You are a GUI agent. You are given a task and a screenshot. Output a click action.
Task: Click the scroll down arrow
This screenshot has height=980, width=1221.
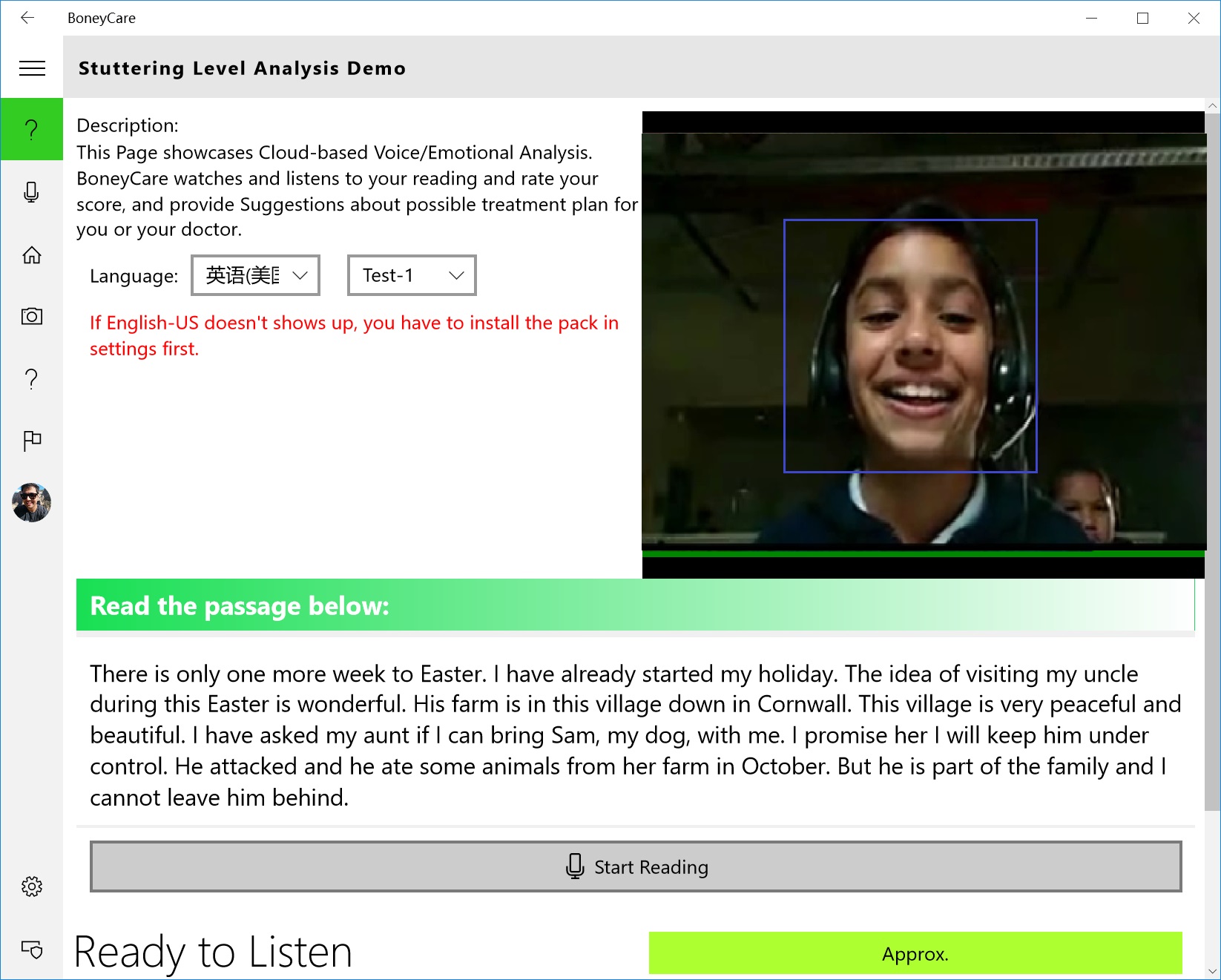pyautogui.click(x=1212, y=971)
